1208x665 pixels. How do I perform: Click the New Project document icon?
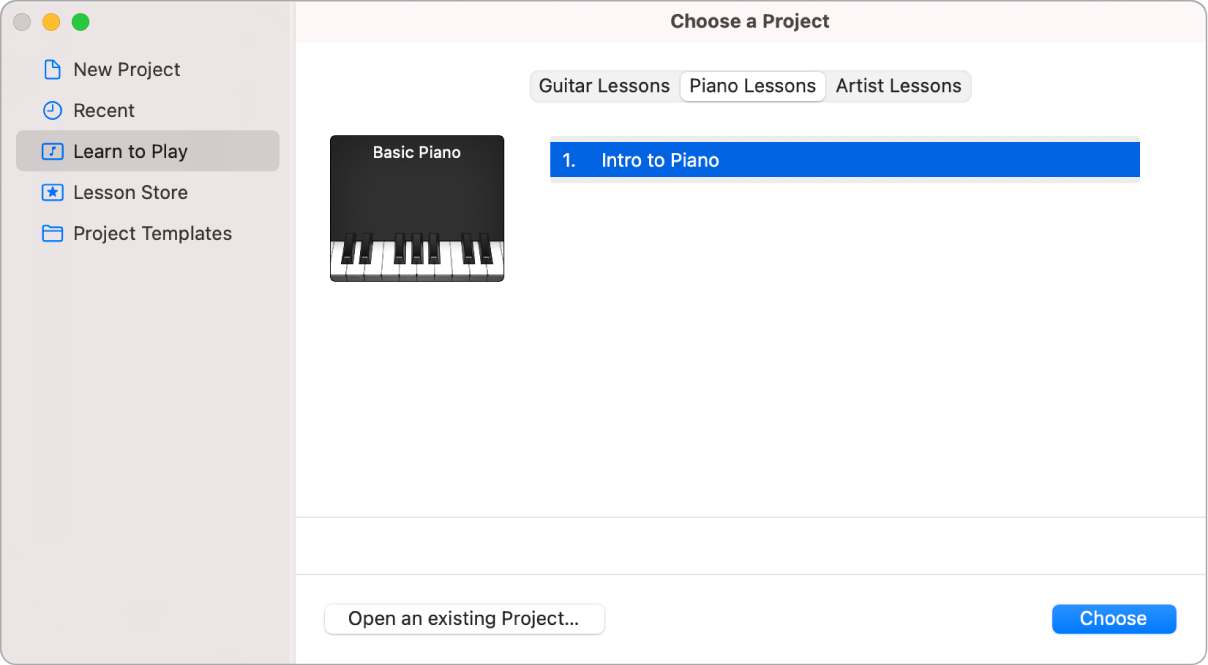pos(52,69)
